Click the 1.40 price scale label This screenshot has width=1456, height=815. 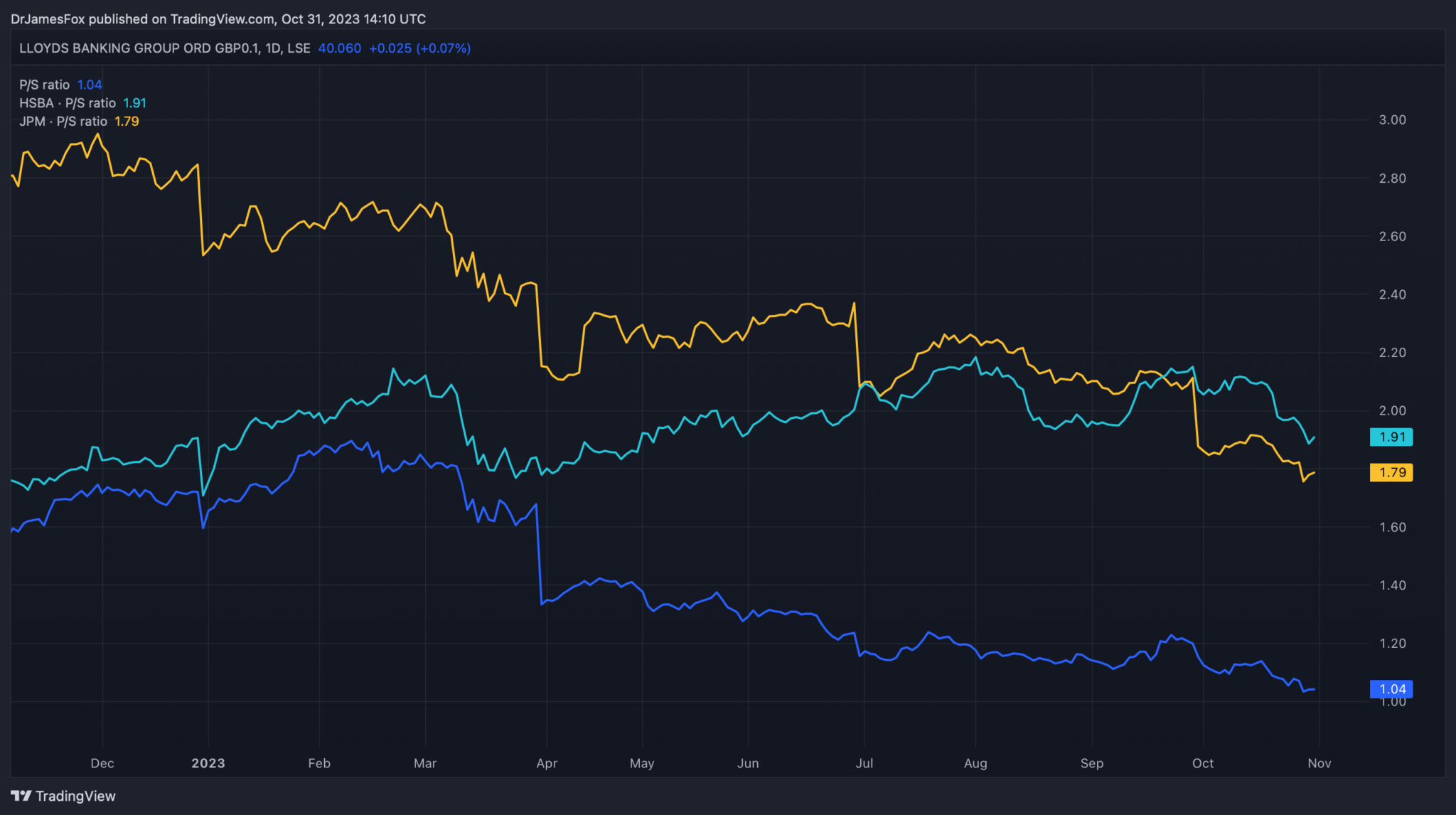click(1392, 585)
